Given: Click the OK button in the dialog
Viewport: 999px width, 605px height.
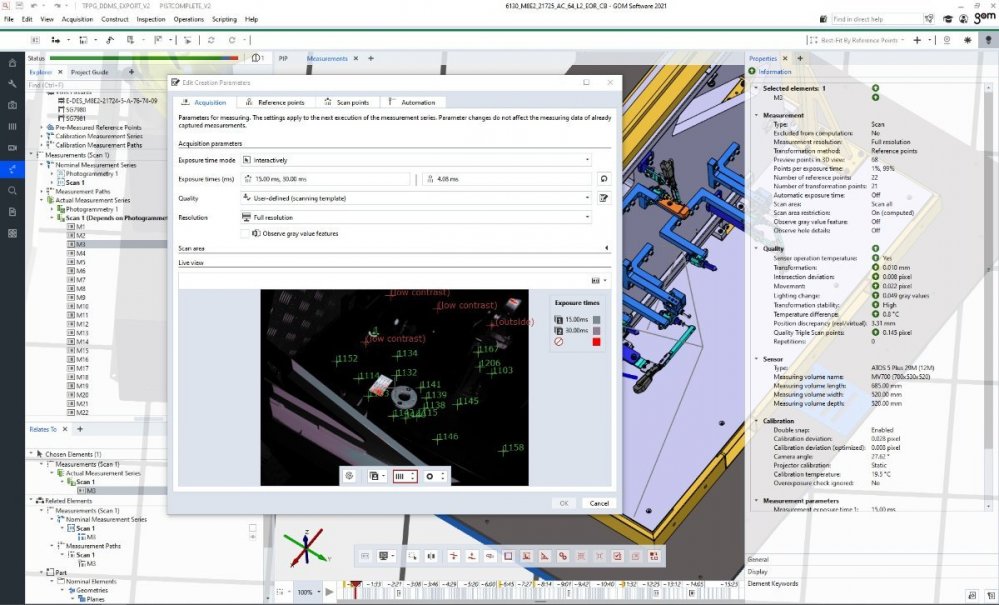Looking at the screenshot, I should tap(564, 503).
